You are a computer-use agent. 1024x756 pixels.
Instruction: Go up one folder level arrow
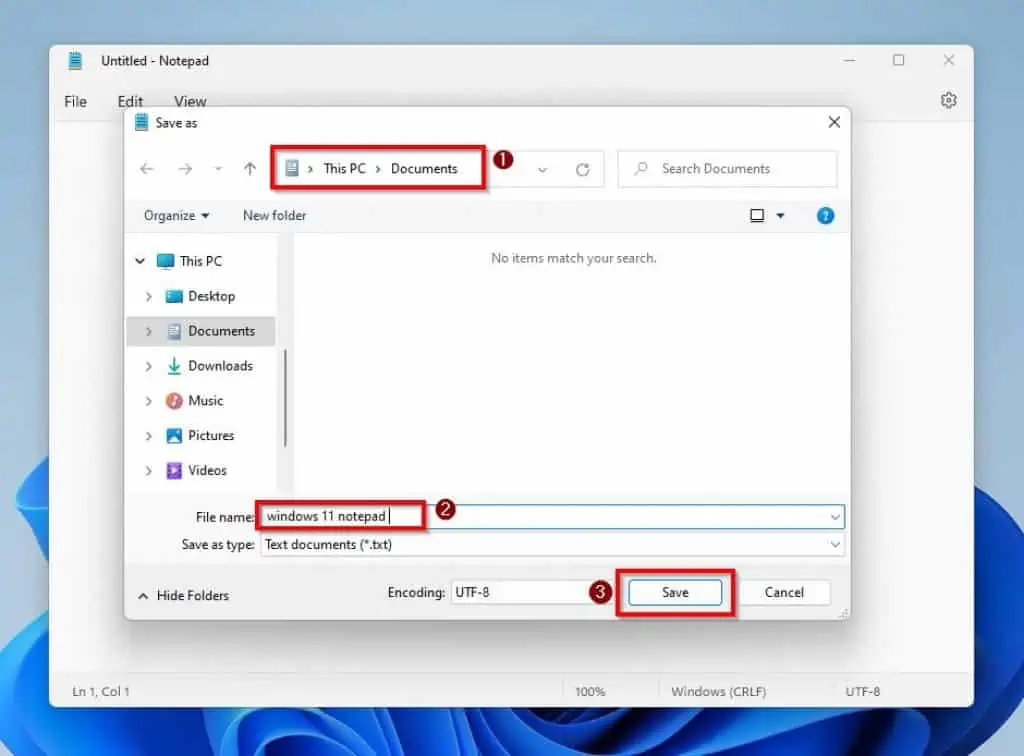(249, 169)
